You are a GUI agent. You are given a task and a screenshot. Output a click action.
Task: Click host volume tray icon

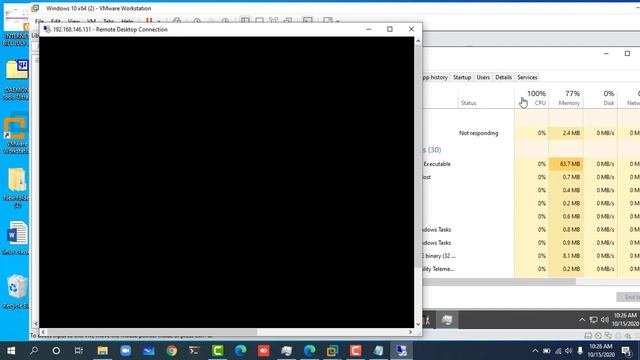(569, 351)
